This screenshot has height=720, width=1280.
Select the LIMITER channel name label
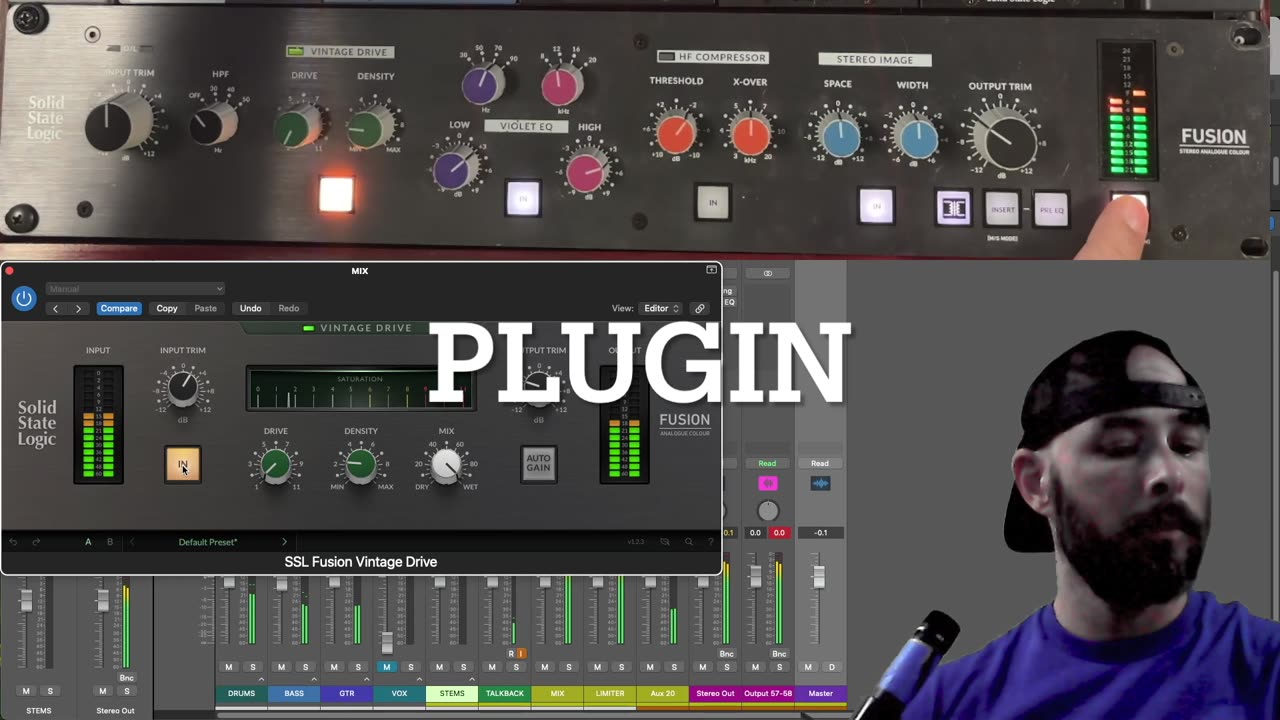(x=610, y=693)
